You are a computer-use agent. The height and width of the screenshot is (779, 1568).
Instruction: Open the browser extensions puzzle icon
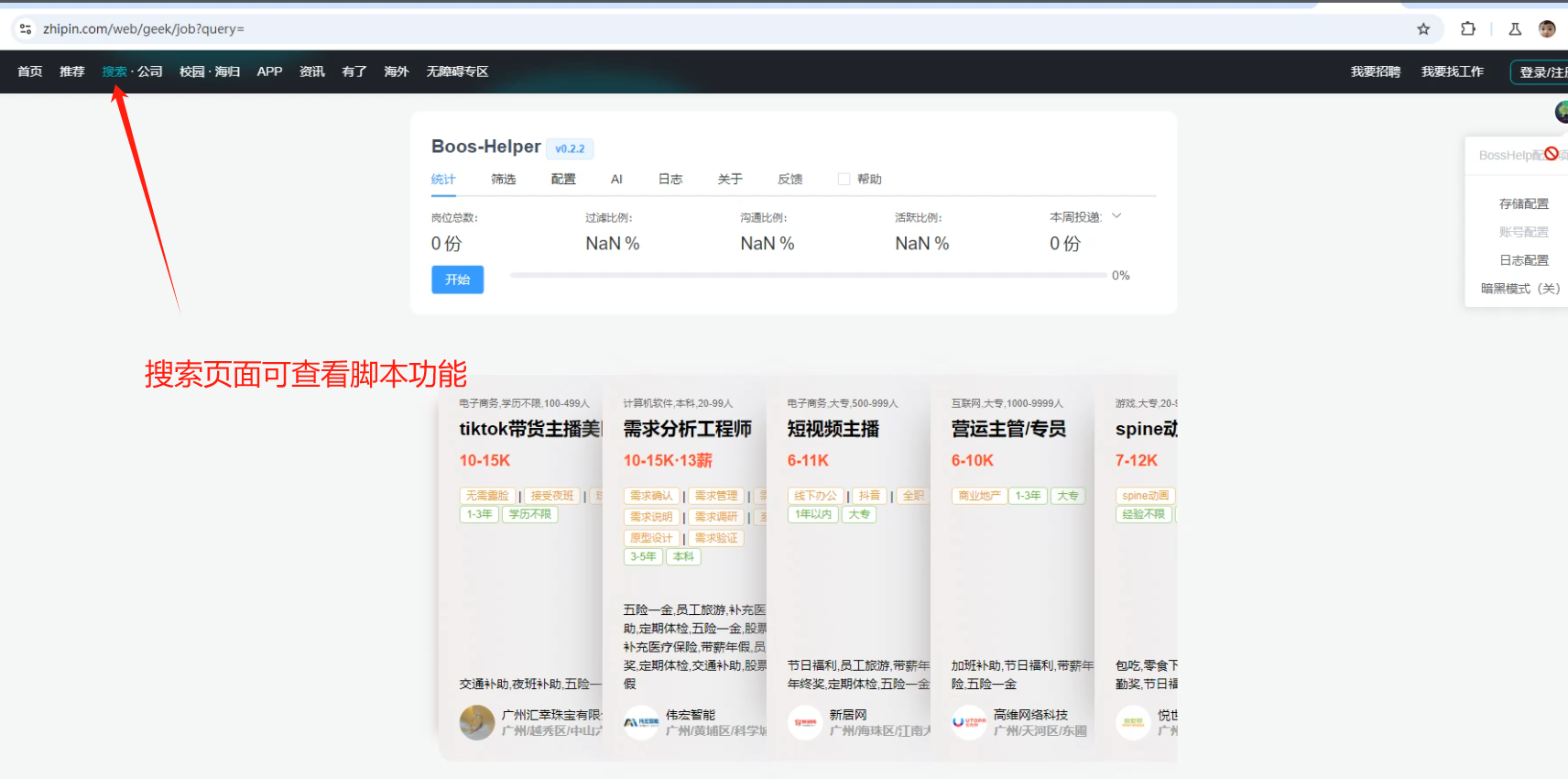(1468, 29)
